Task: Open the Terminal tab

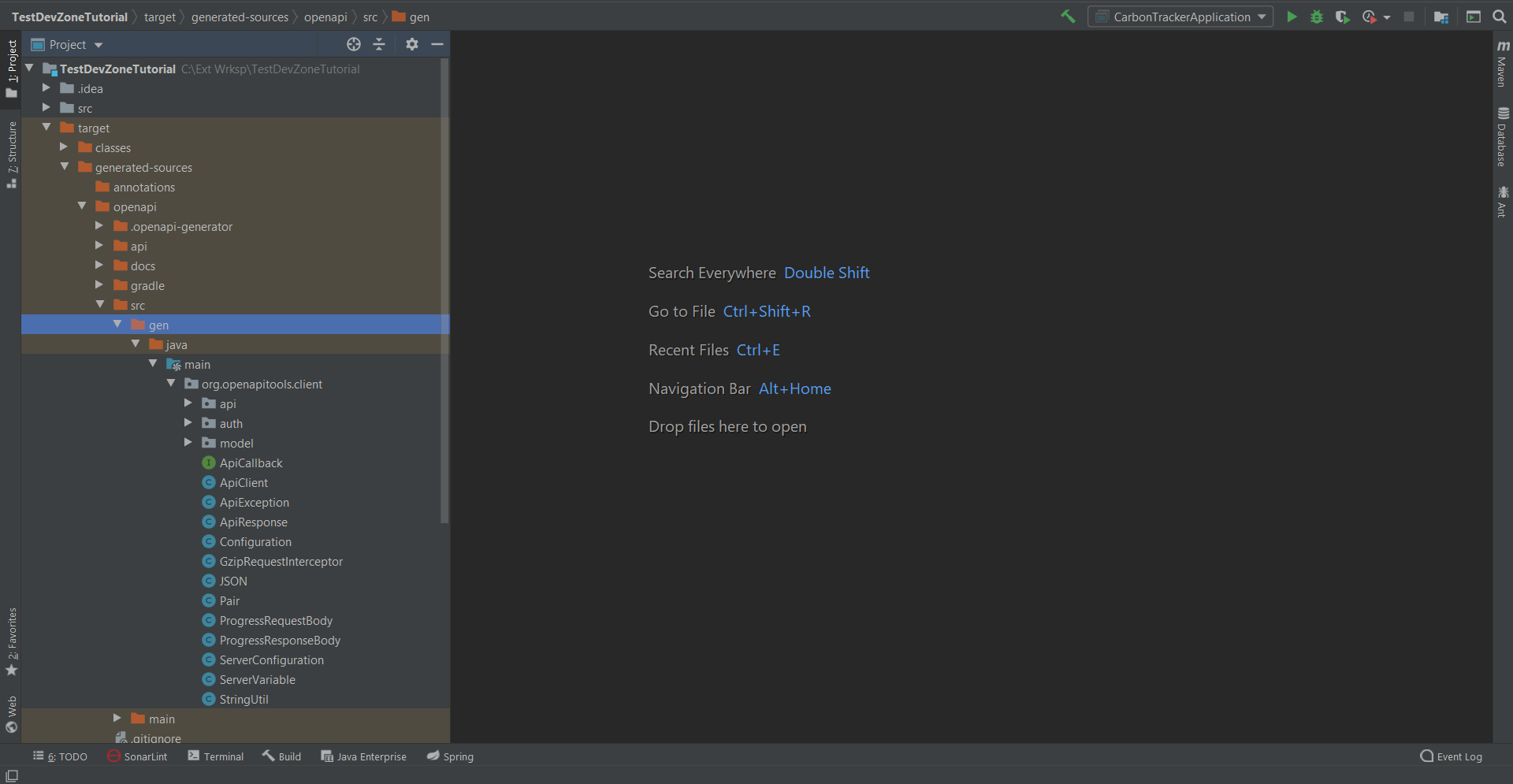Action: pos(216,756)
